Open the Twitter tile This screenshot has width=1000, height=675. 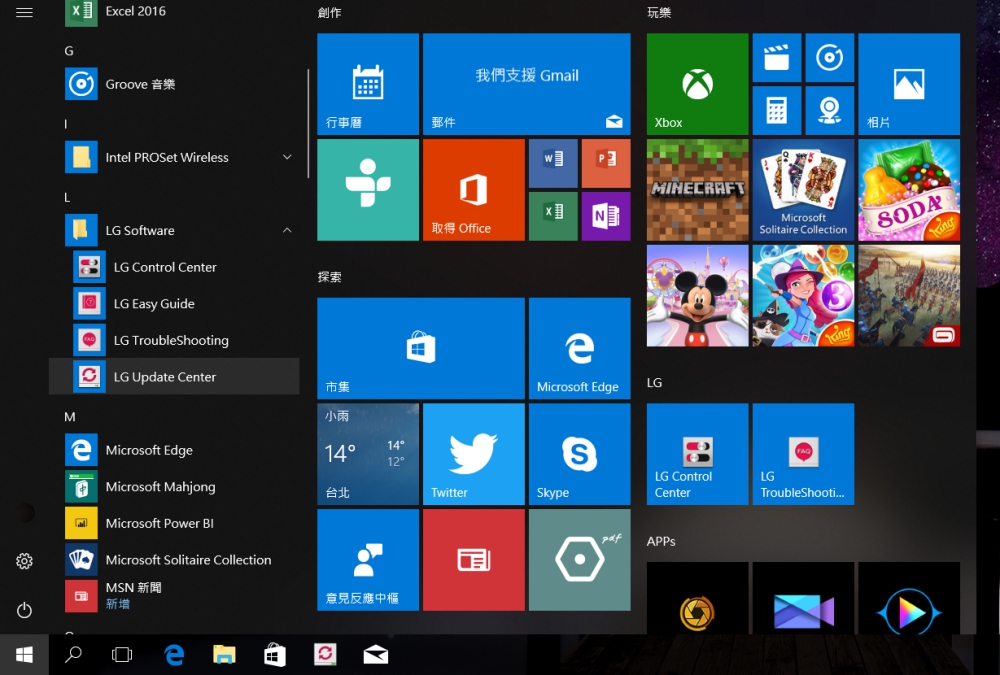(x=473, y=454)
